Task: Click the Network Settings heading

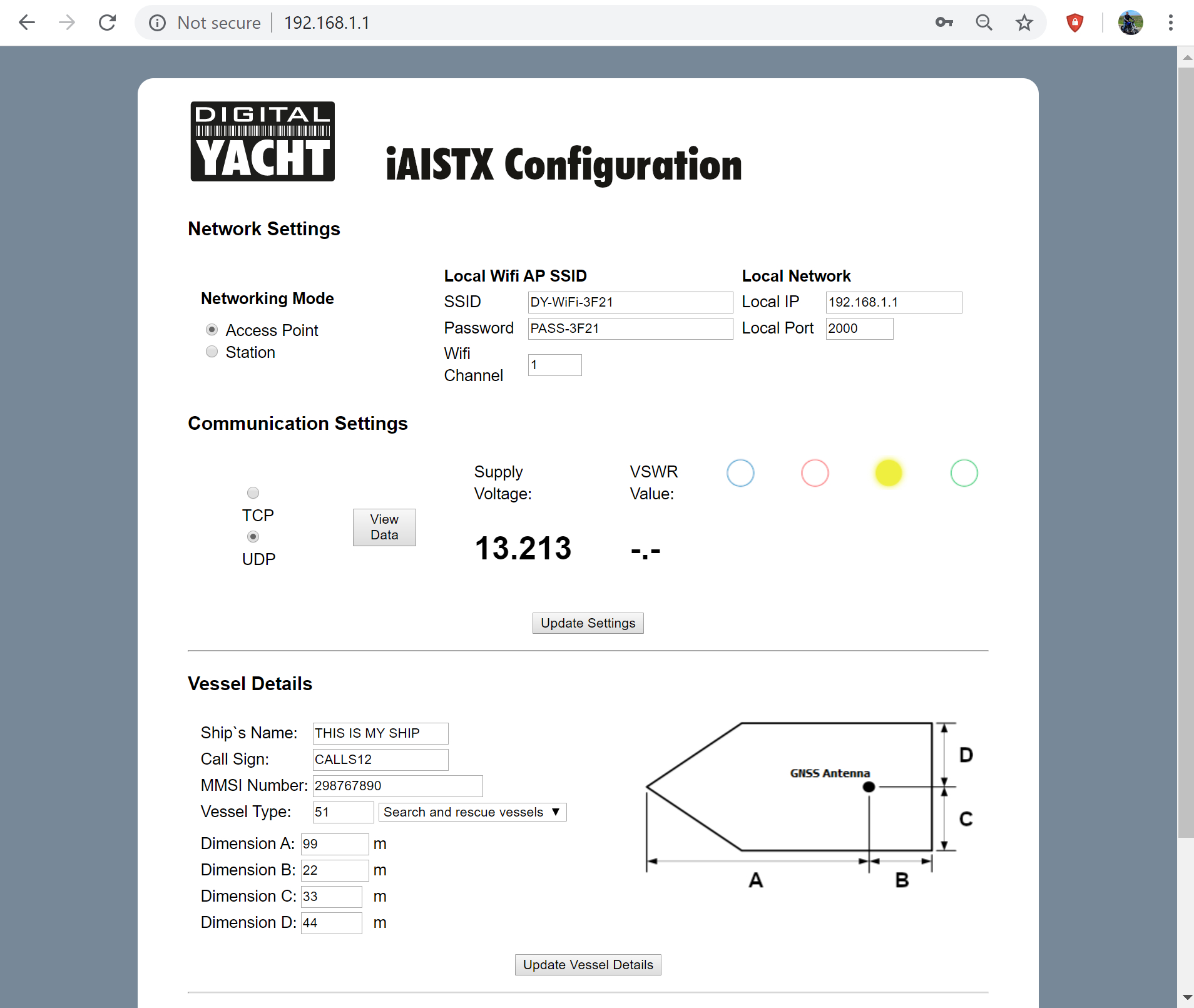Action: click(x=264, y=229)
